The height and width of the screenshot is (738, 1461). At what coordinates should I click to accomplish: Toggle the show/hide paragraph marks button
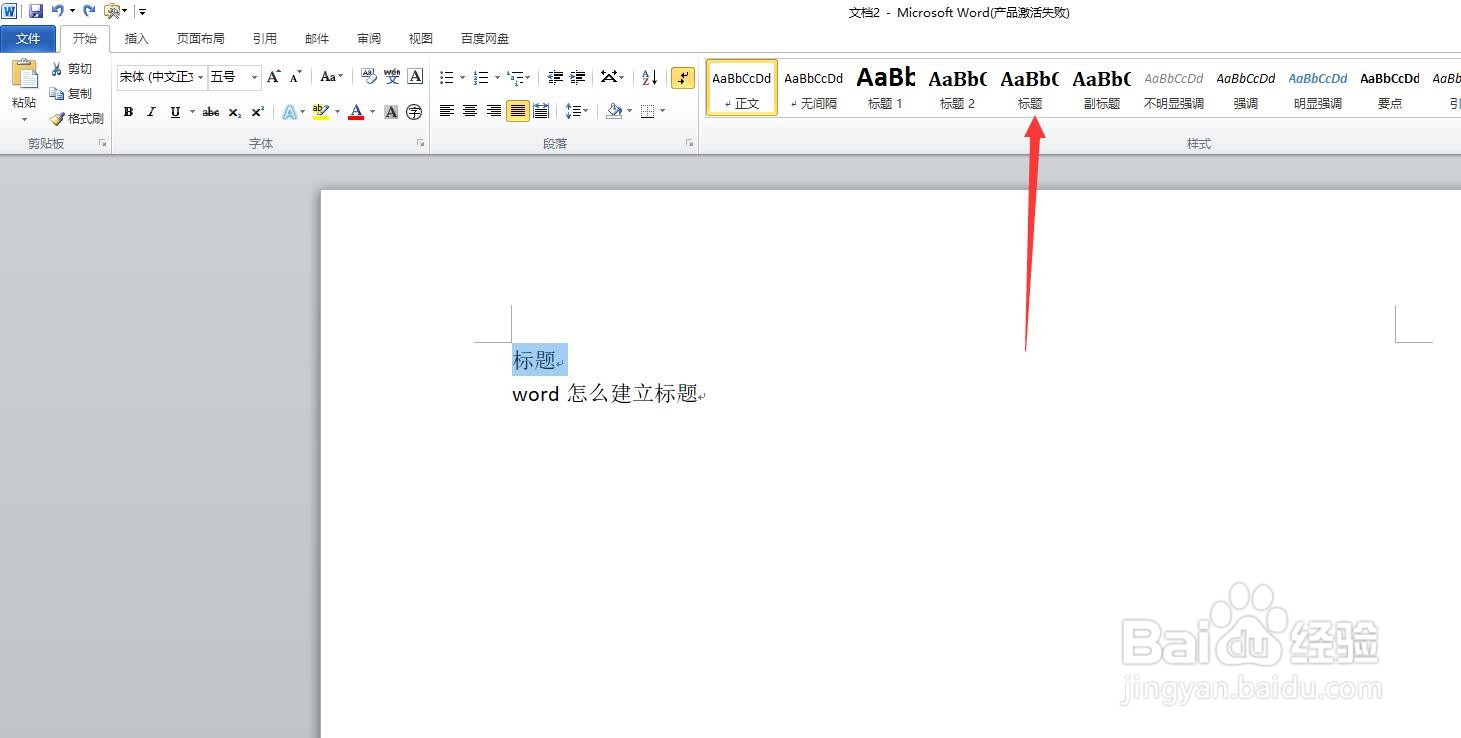pos(683,76)
